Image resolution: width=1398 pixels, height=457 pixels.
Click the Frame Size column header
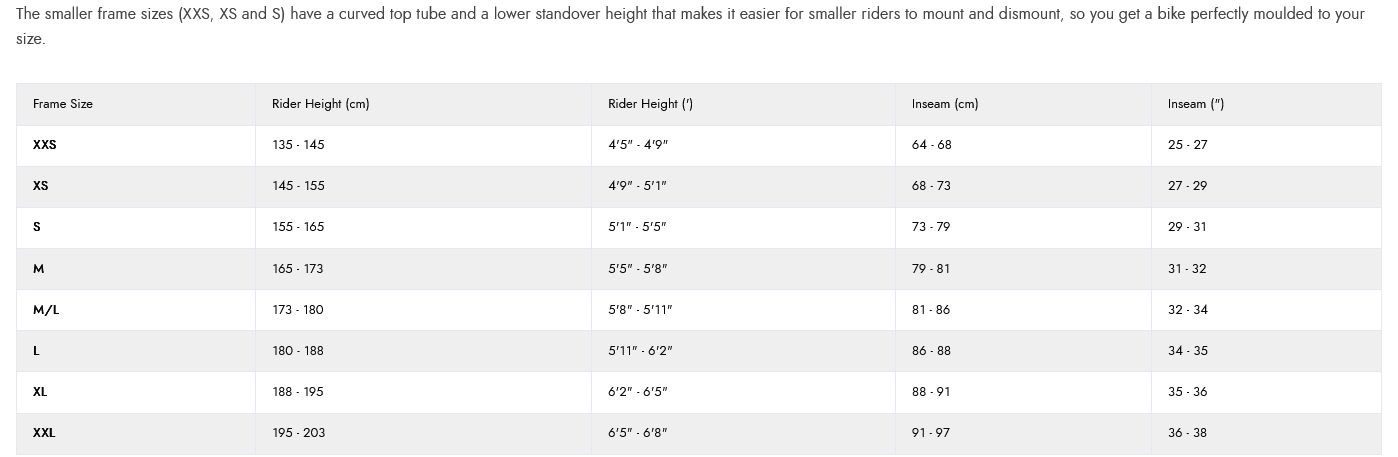click(x=63, y=104)
